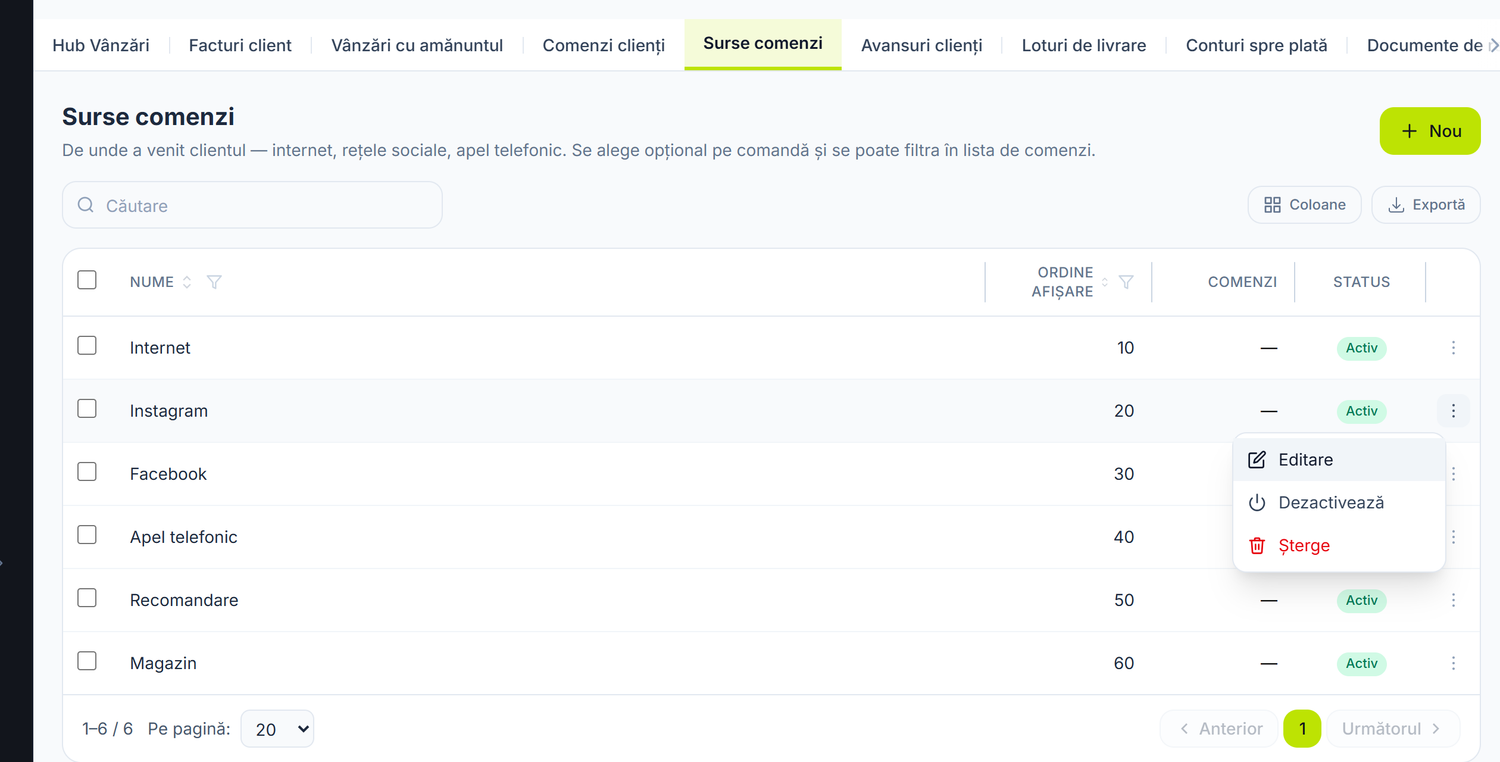
Task: Click the Apel telefonic name cell
Action: click(184, 537)
